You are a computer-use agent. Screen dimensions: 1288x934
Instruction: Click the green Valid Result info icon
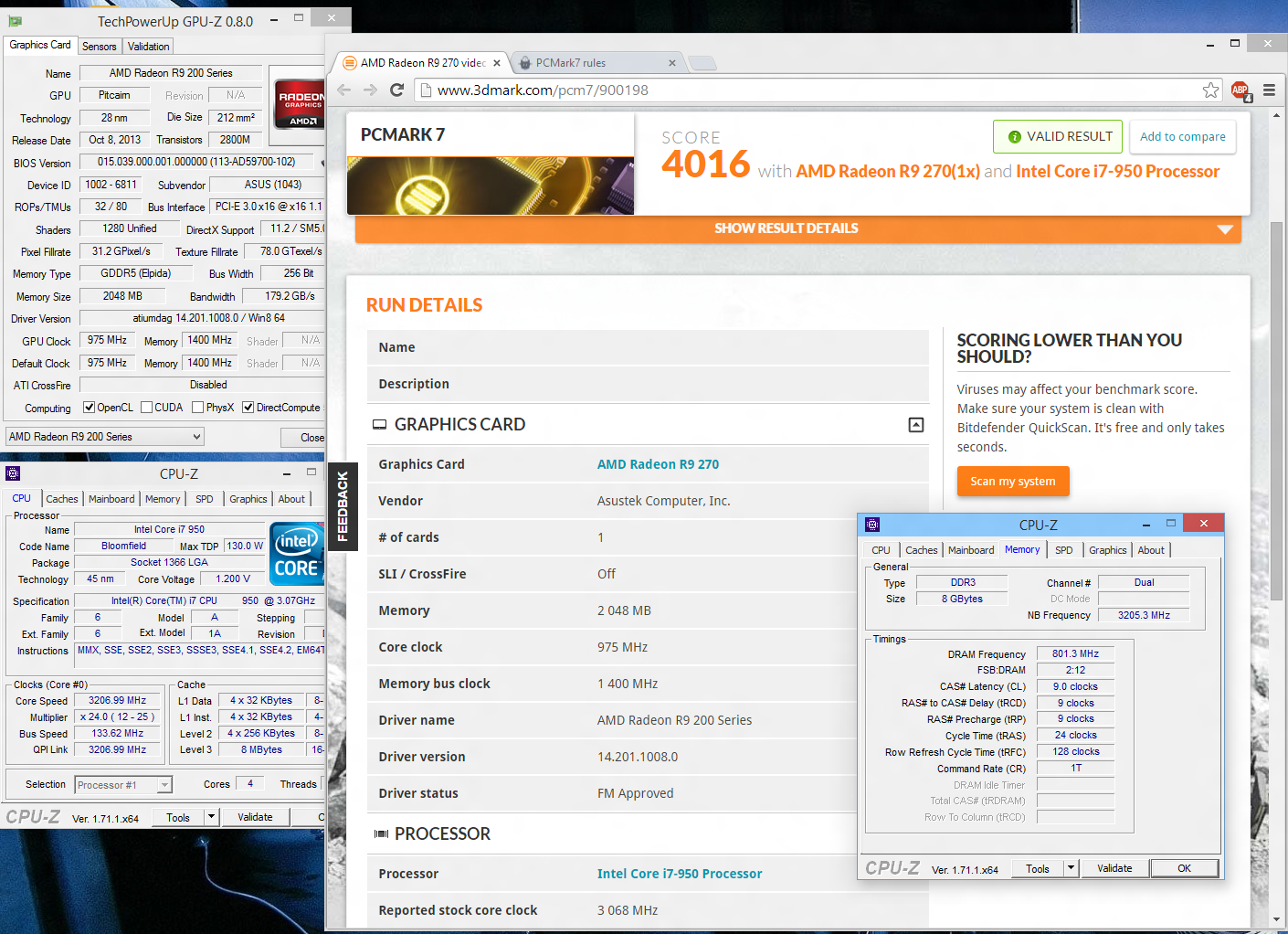tap(1014, 137)
